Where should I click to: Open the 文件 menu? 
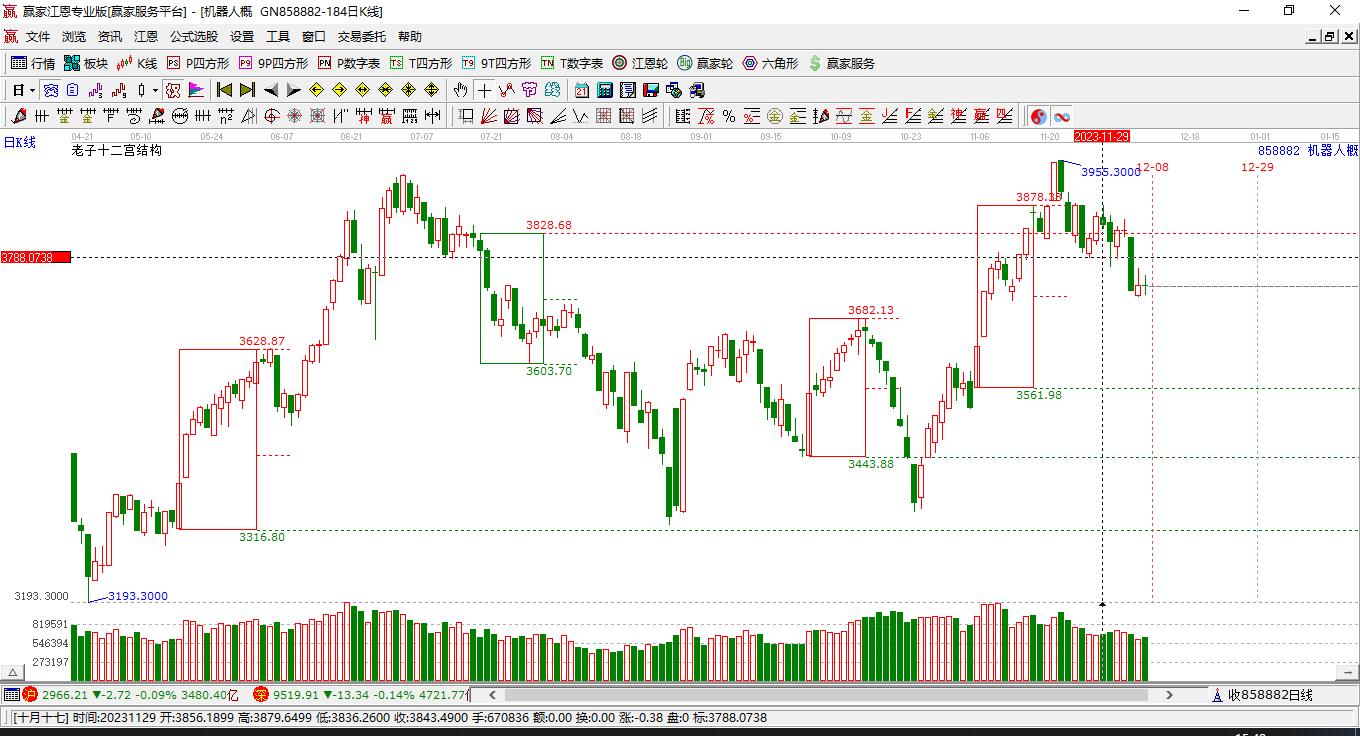38,37
